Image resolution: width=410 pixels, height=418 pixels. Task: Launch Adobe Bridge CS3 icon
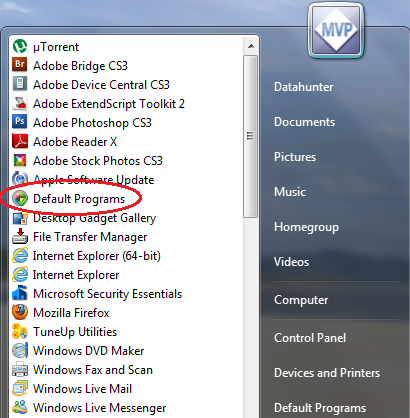[x=20, y=65]
